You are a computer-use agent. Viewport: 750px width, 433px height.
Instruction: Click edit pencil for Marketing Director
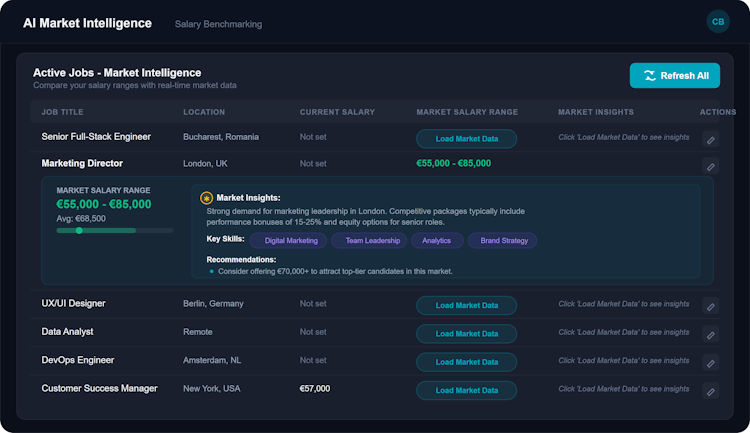(x=710, y=166)
